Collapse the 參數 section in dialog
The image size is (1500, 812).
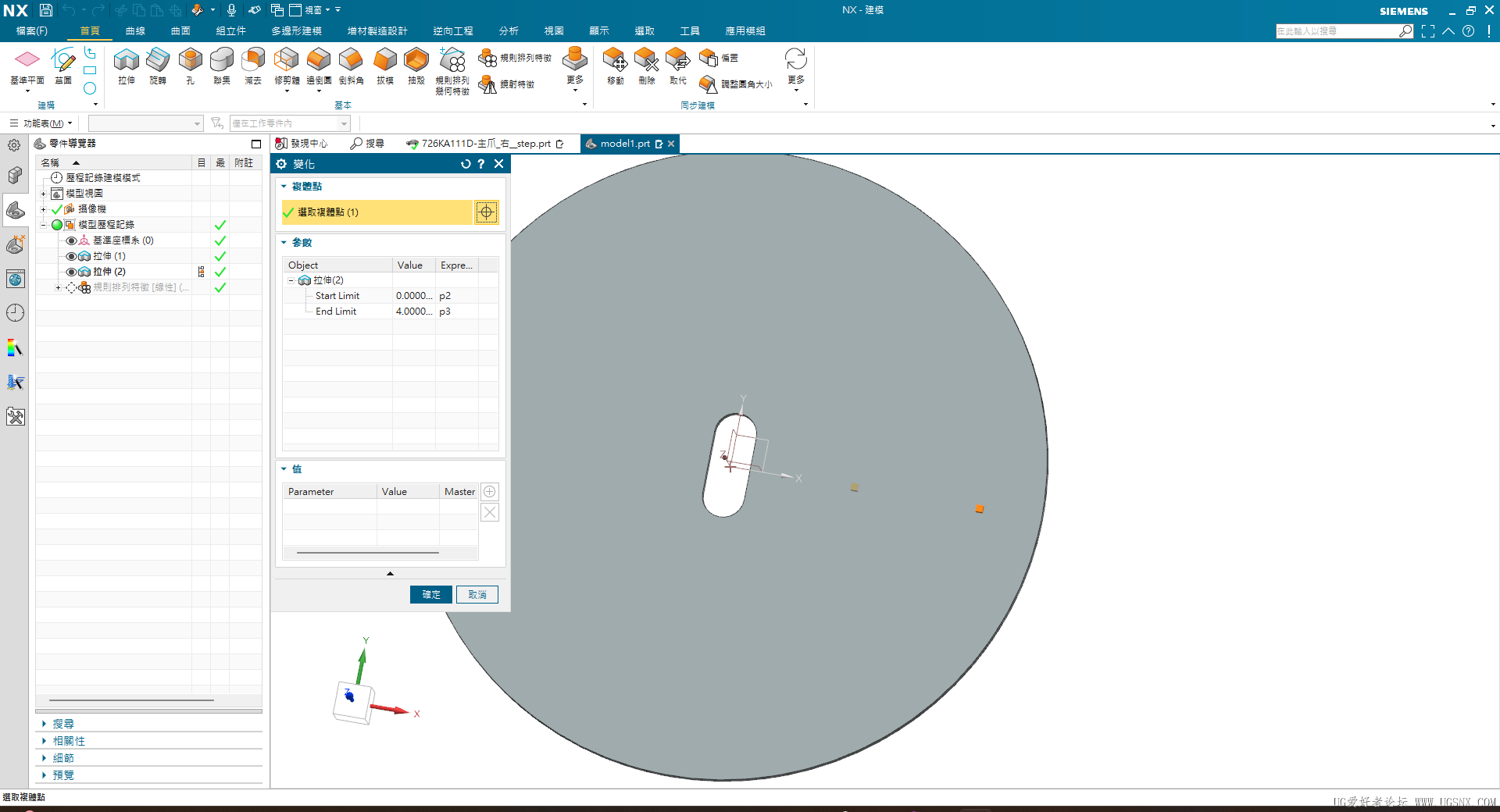pyautogui.click(x=284, y=243)
